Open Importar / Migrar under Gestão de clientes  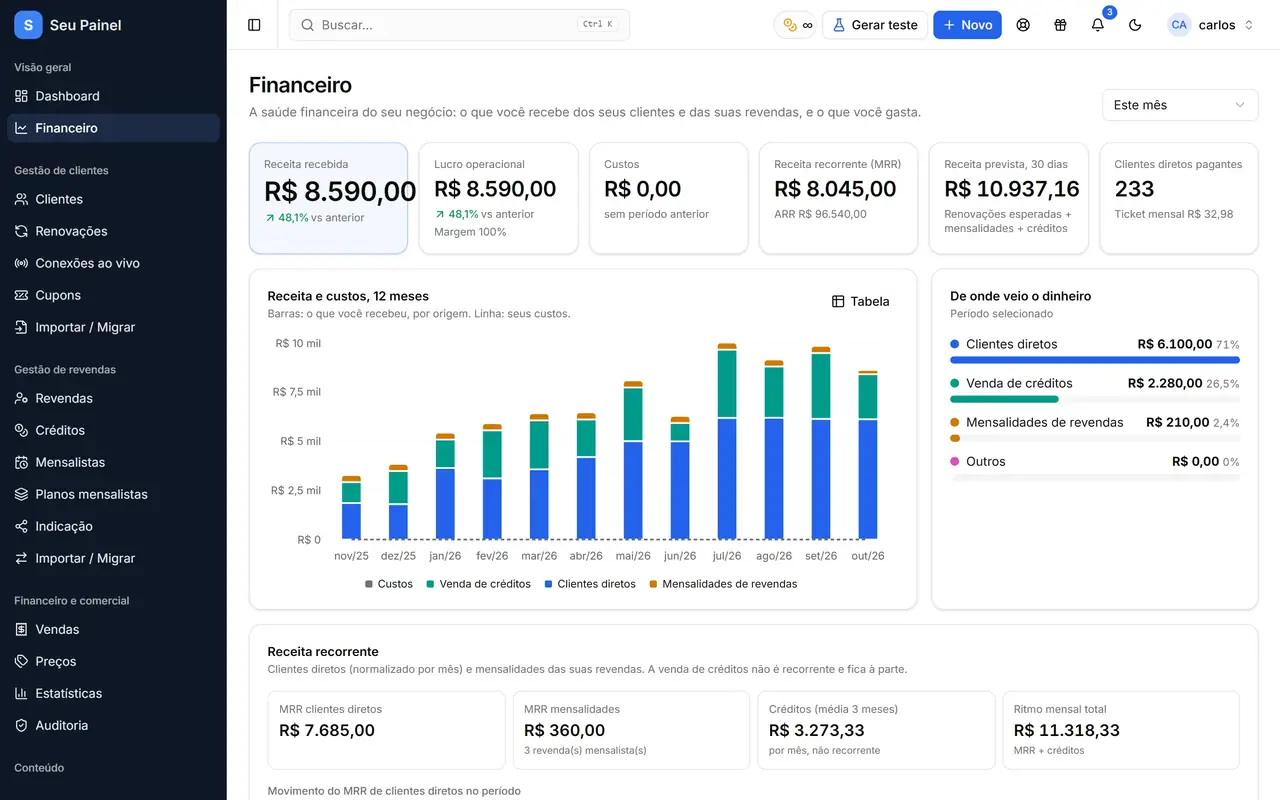113,327
